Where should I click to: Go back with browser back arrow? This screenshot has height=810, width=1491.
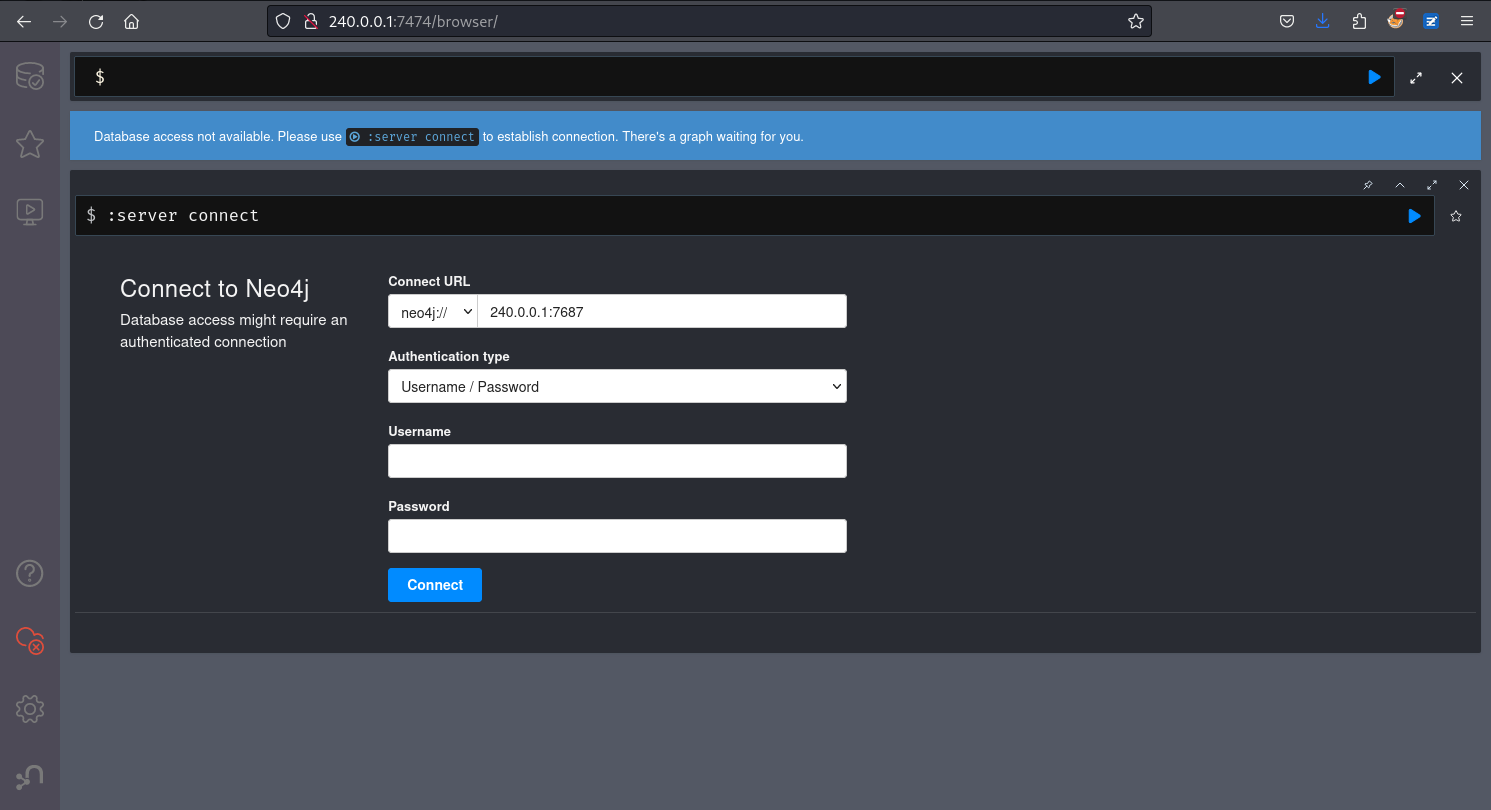pos(24,21)
